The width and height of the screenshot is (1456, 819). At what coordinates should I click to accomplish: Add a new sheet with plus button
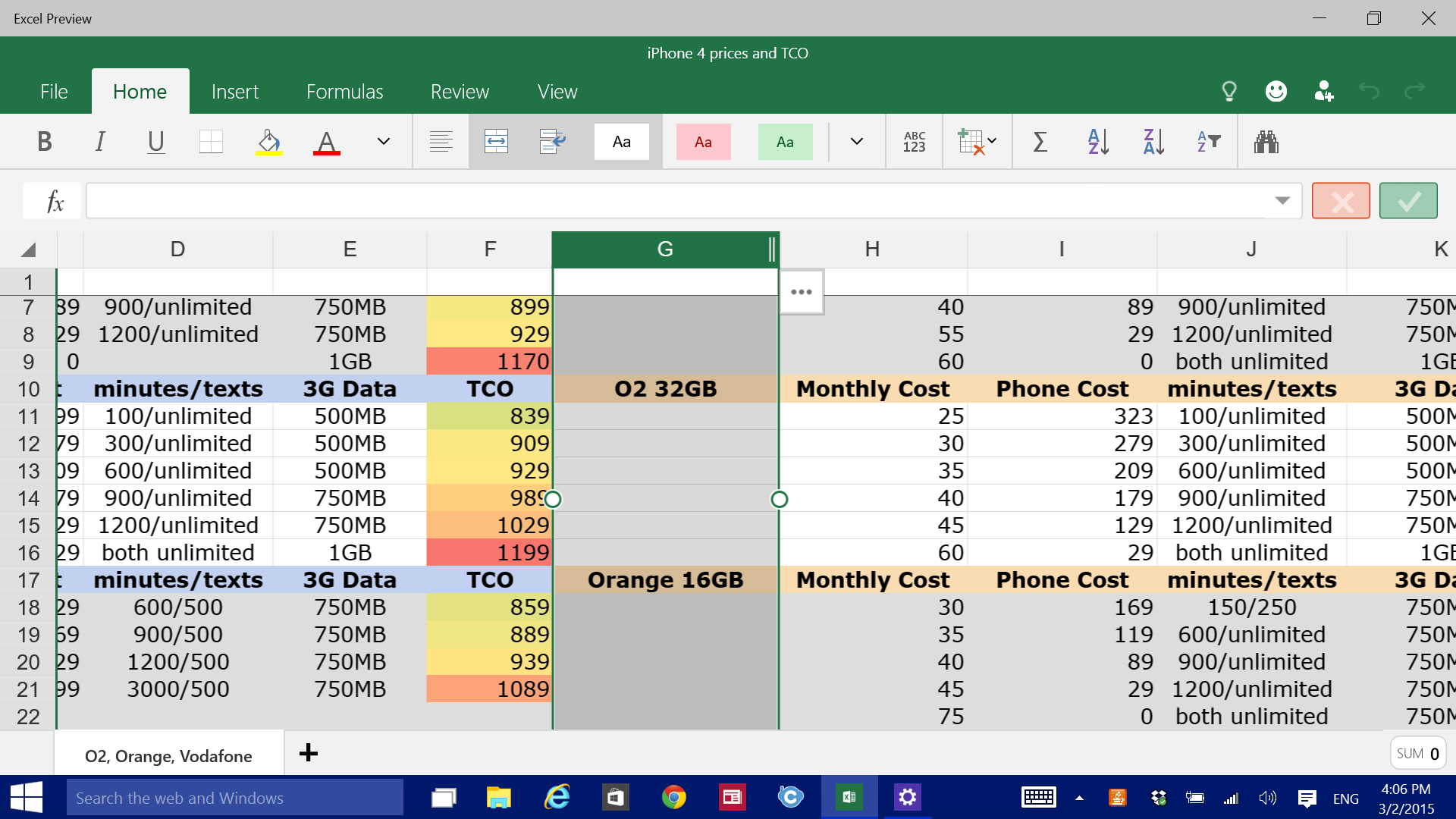[x=309, y=753]
